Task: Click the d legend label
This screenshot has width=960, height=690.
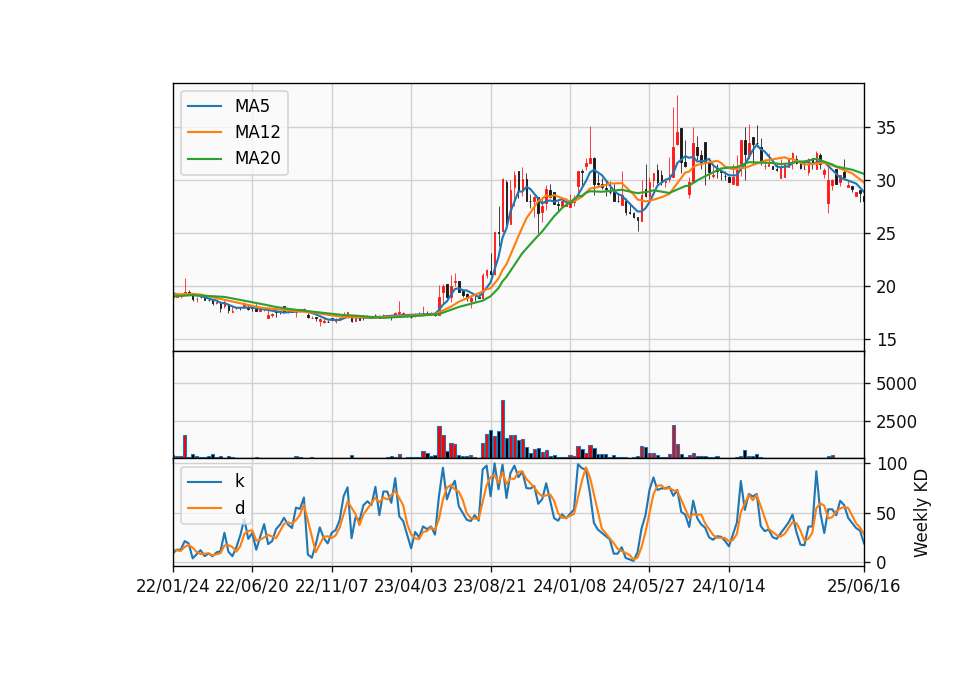Action: tap(239, 508)
